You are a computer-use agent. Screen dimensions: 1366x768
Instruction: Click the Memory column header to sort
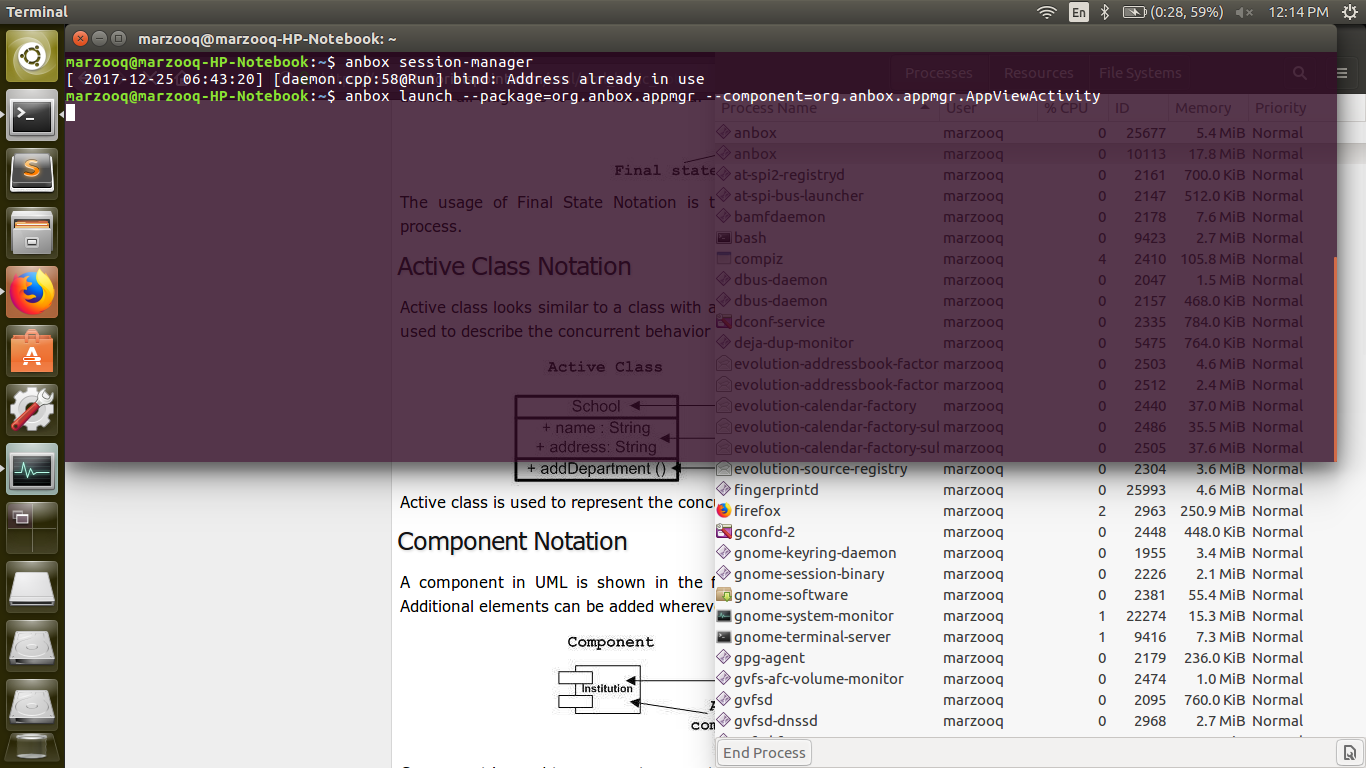coord(1204,108)
